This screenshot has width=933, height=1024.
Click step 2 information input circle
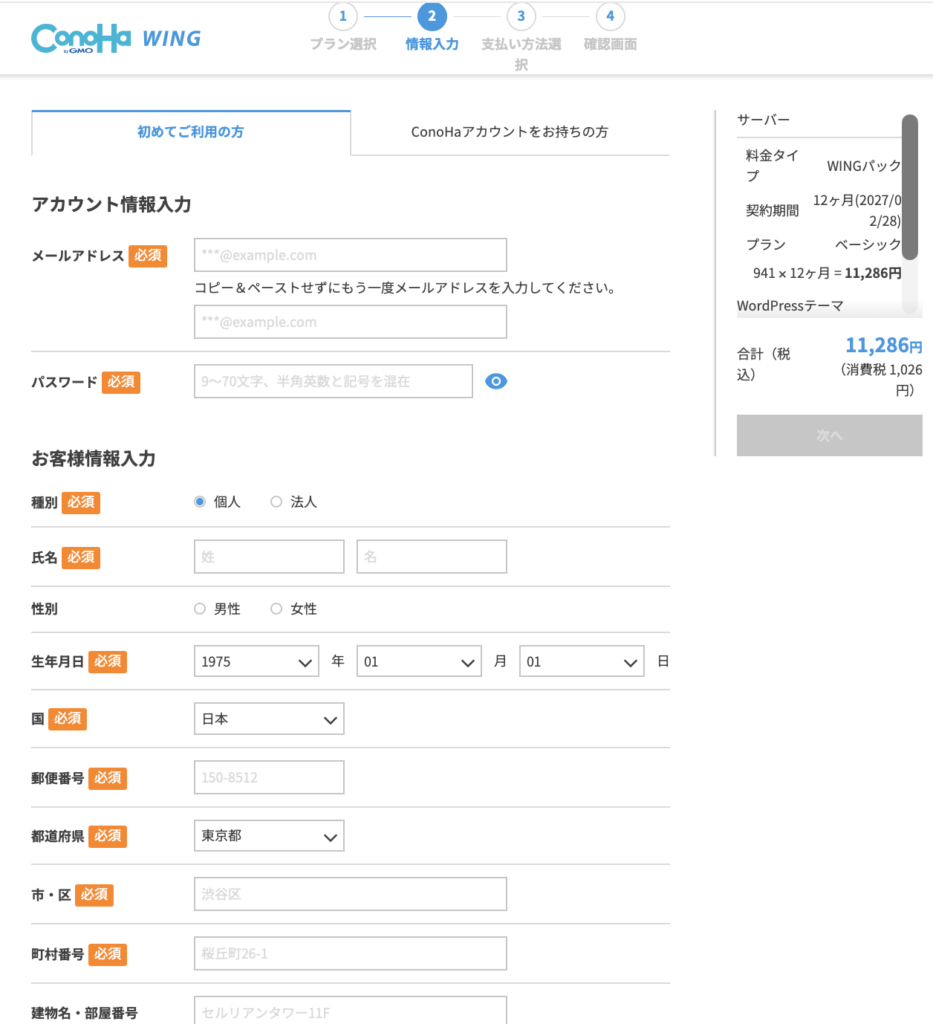tap(431, 16)
